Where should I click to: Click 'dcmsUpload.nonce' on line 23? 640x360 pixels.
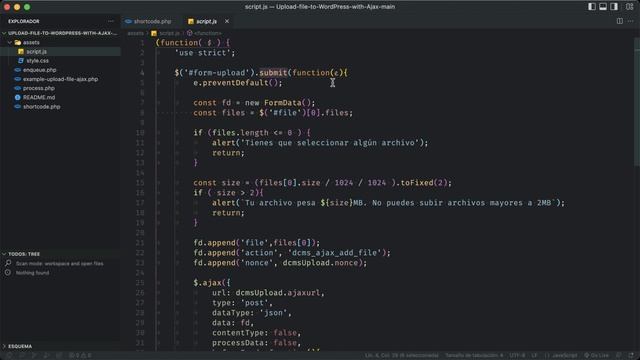click(x=320, y=263)
